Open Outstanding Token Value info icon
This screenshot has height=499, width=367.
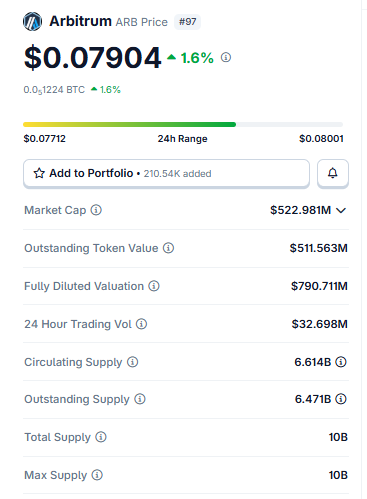point(168,248)
